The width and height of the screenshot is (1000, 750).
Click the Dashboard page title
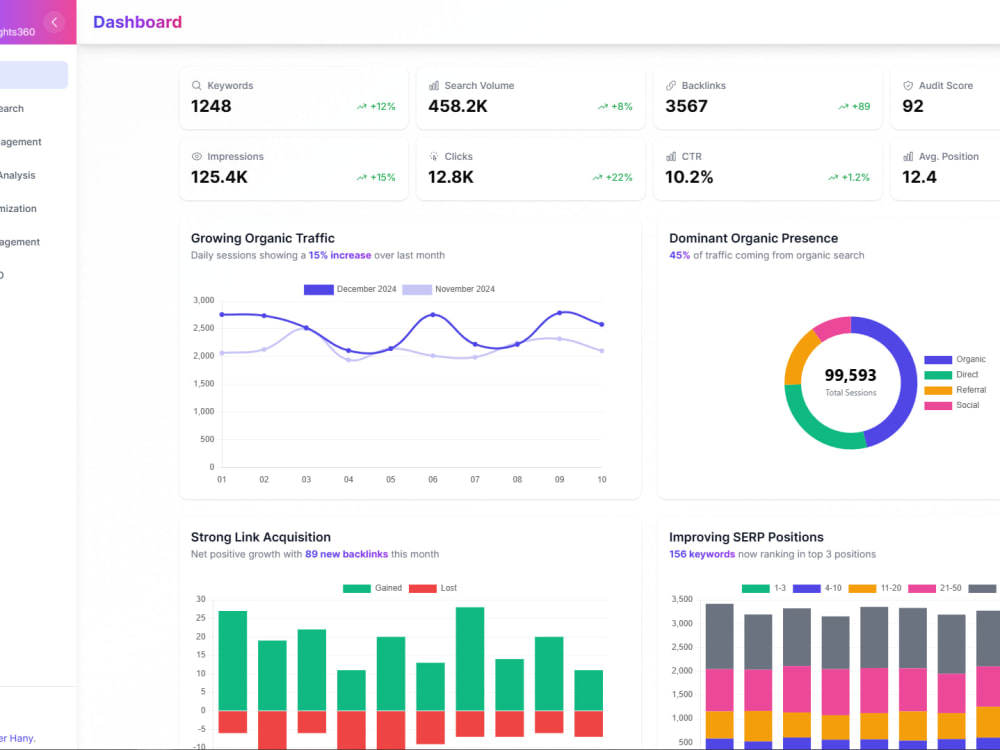coord(137,22)
